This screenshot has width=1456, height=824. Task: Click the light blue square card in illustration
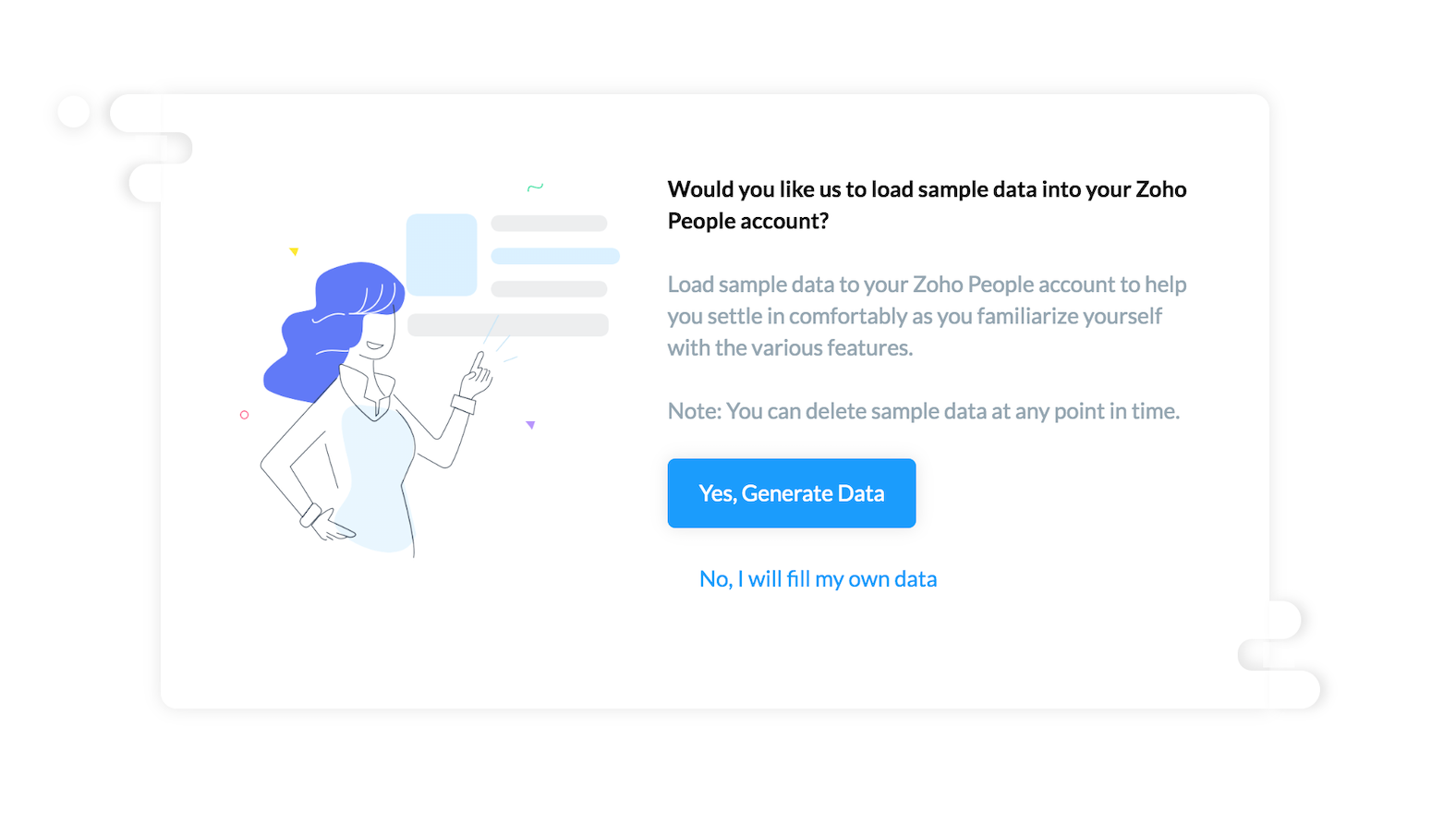point(442,255)
